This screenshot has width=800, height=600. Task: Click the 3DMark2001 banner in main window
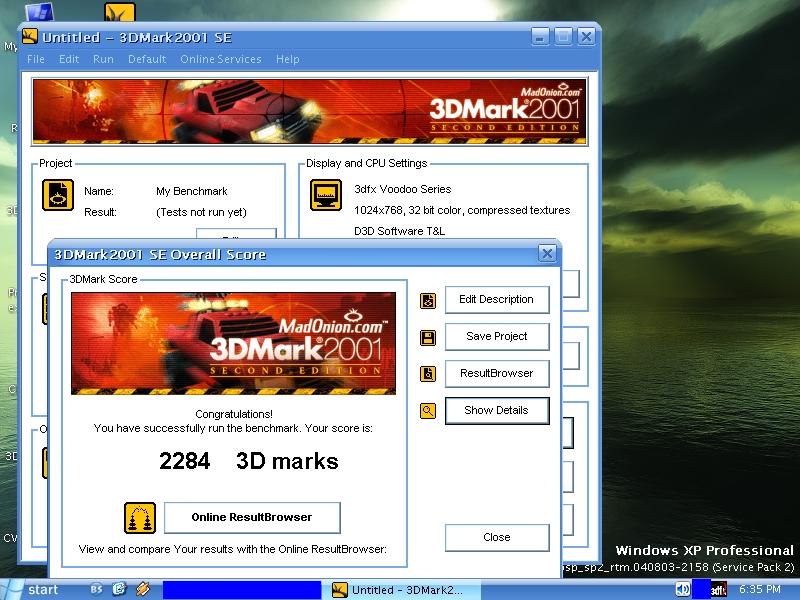pyautogui.click(x=309, y=111)
